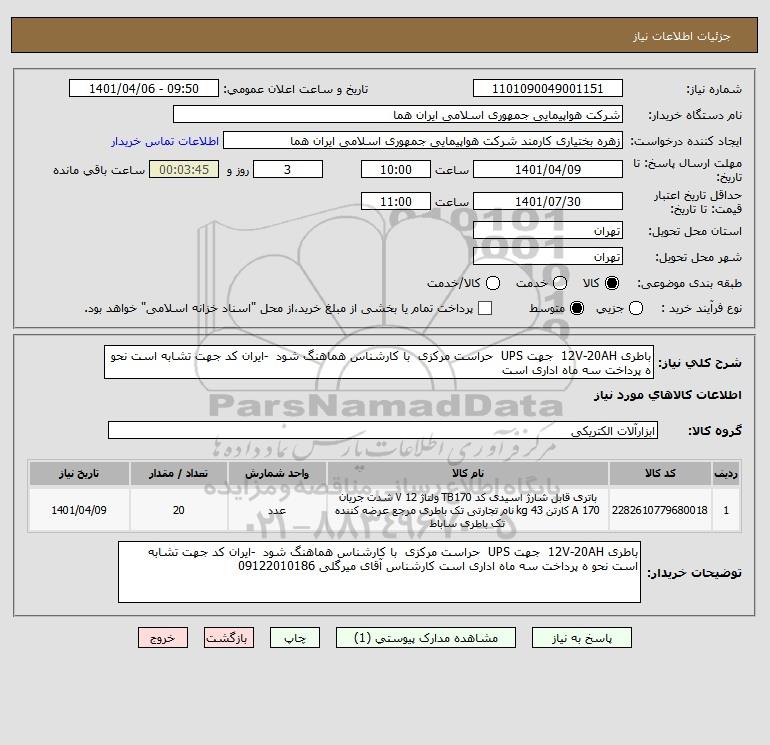Screen dimensions: 770x745
Task: Select the خدمت radio button
Action: pos(560,283)
